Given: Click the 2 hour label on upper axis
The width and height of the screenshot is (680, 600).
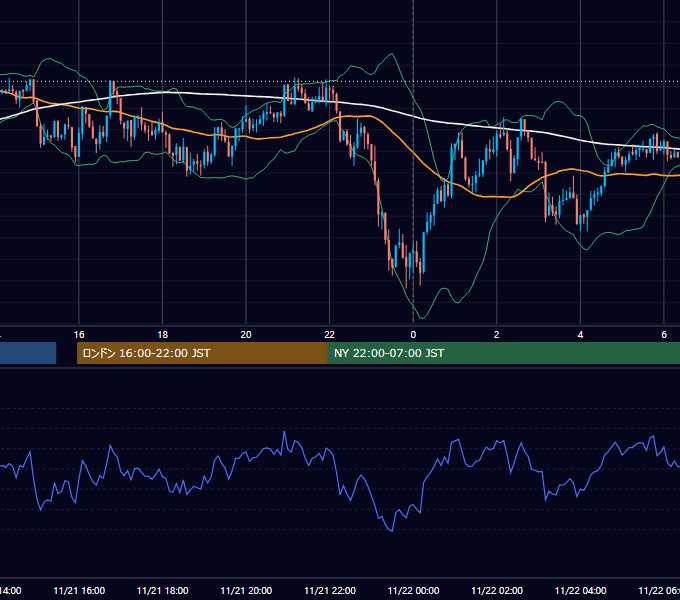Looking at the screenshot, I should pos(497,335).
